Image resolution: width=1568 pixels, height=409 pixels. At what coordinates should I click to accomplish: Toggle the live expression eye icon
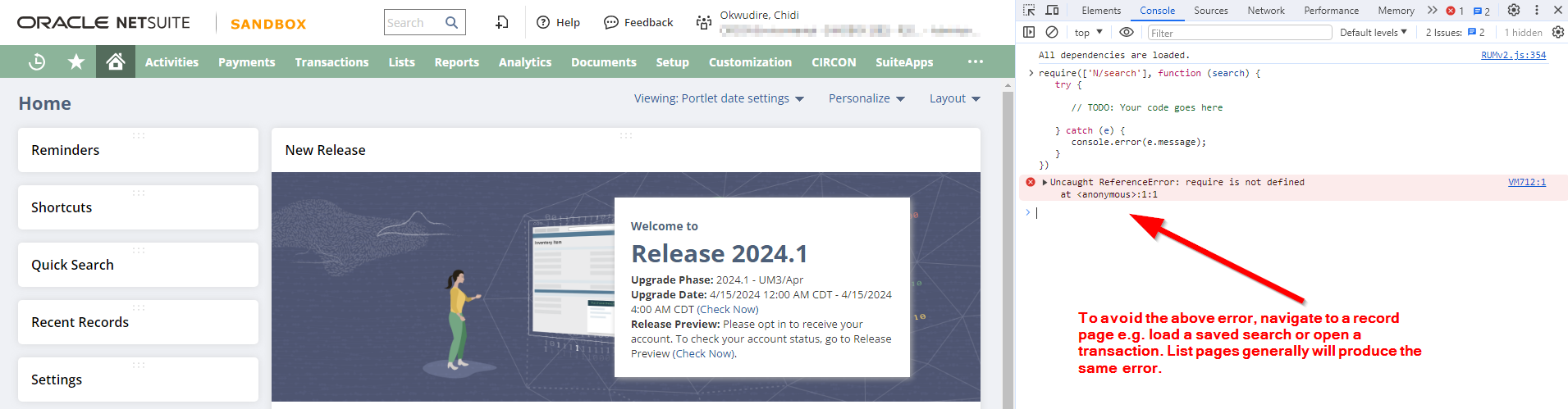(x=1127, y=32)
